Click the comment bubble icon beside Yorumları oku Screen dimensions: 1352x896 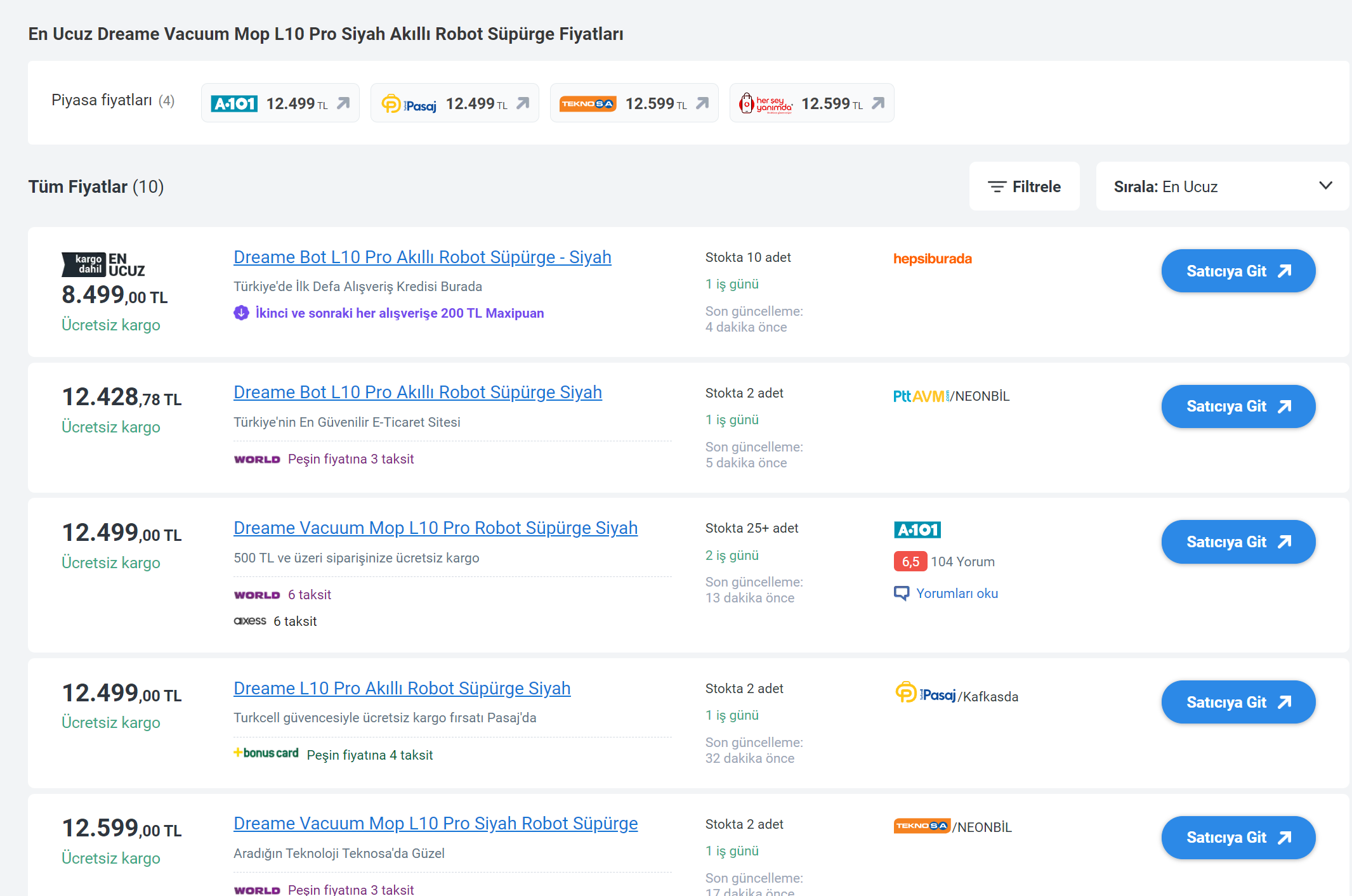tap(902, 594)
